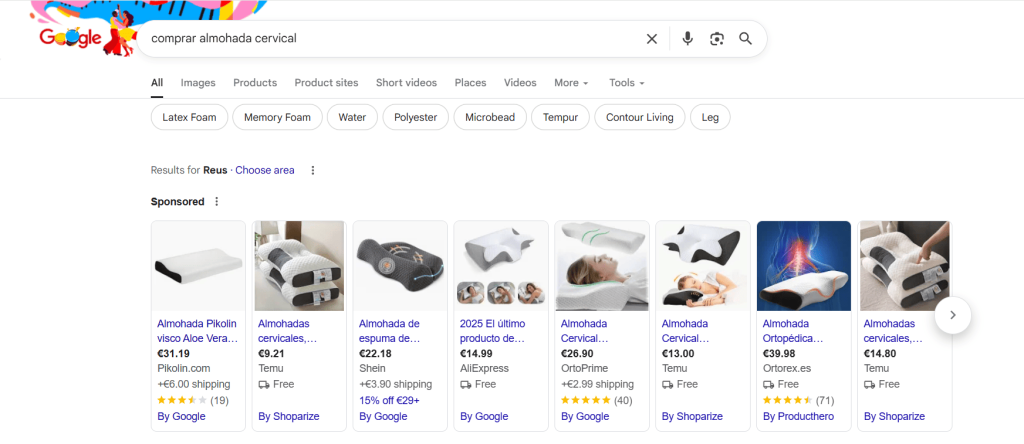The height and width of the screenshot is (444, 1024).
Task: Open the Ortorex orthopedic pillow thumbnail
Action: click(x=804, y=265)
